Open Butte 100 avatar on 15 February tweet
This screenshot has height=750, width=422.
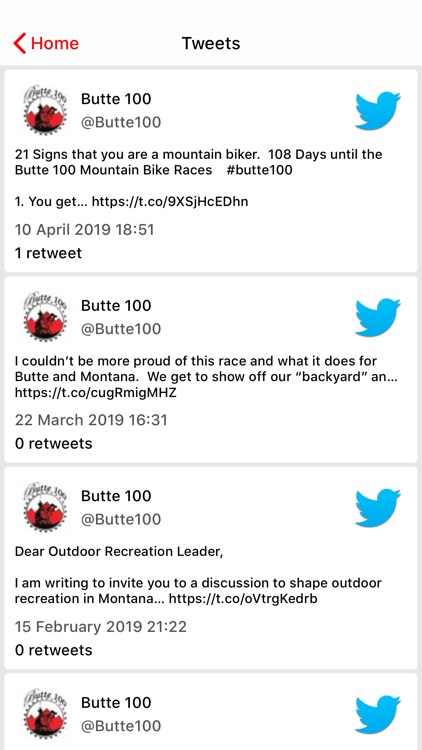[45, 508]
